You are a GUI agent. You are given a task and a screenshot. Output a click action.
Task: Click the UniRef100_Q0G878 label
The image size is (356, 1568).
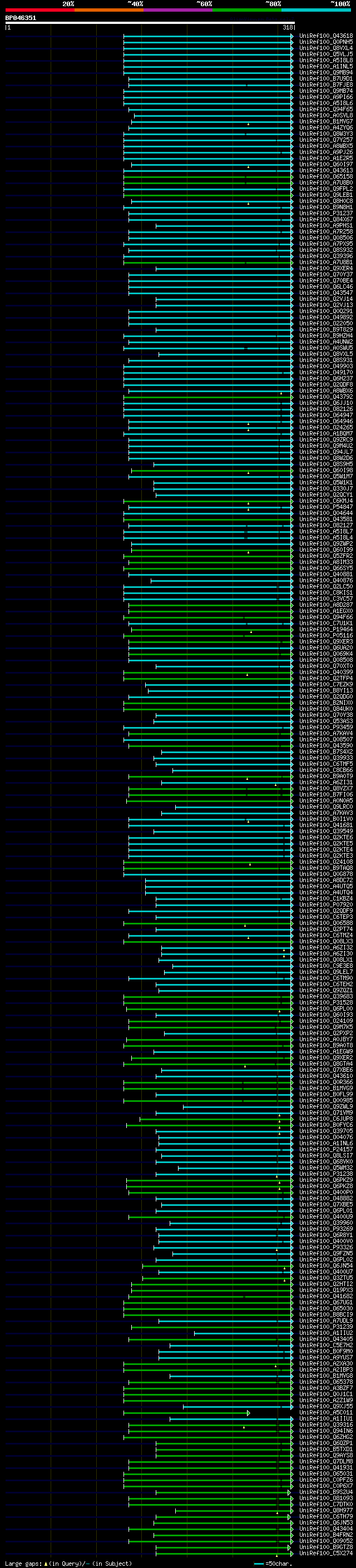pos(325,875)
